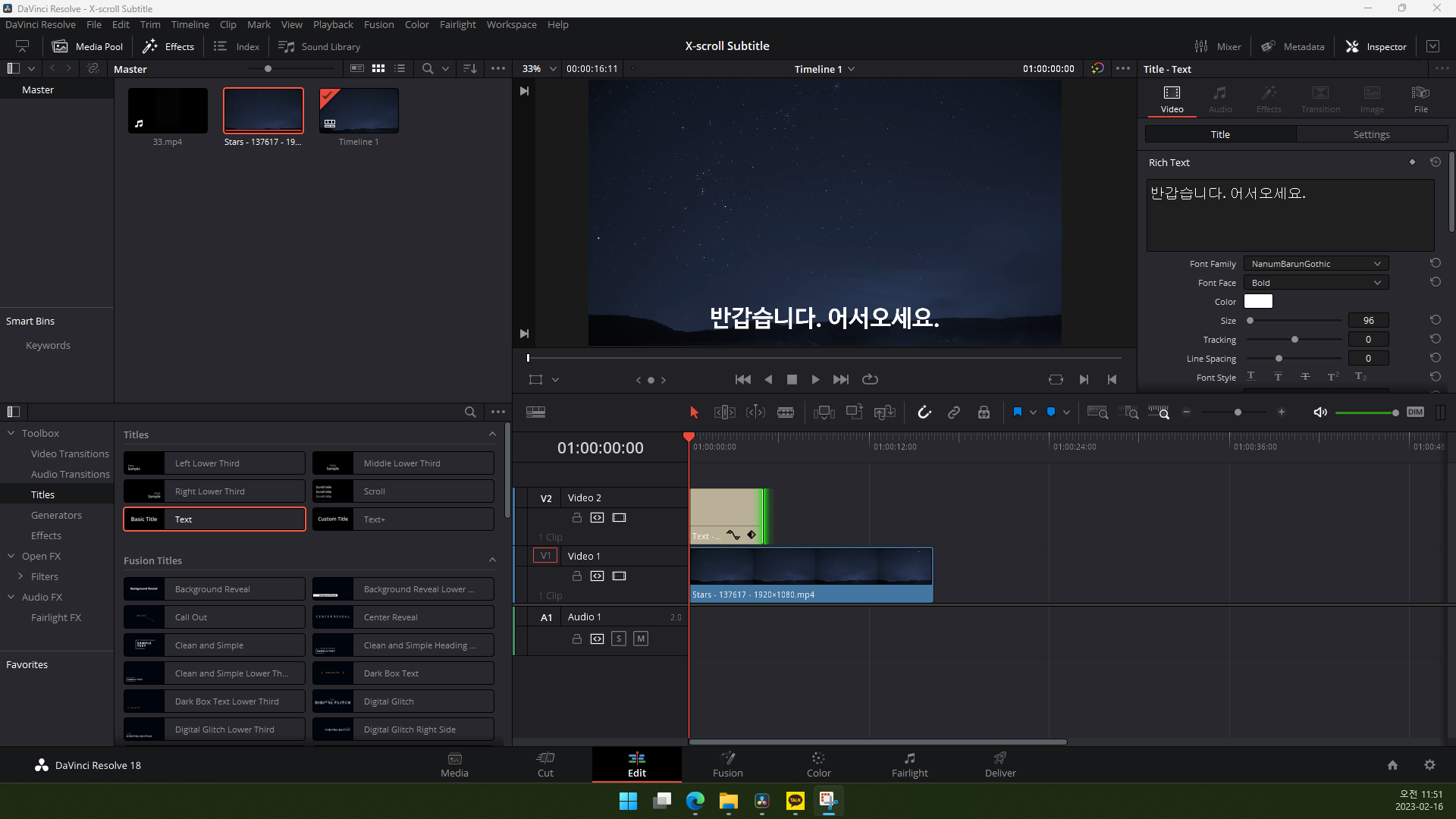Switch to the Settings tab in Inspector
This screenshot has width=1456, height=819.
[1371, 134]
